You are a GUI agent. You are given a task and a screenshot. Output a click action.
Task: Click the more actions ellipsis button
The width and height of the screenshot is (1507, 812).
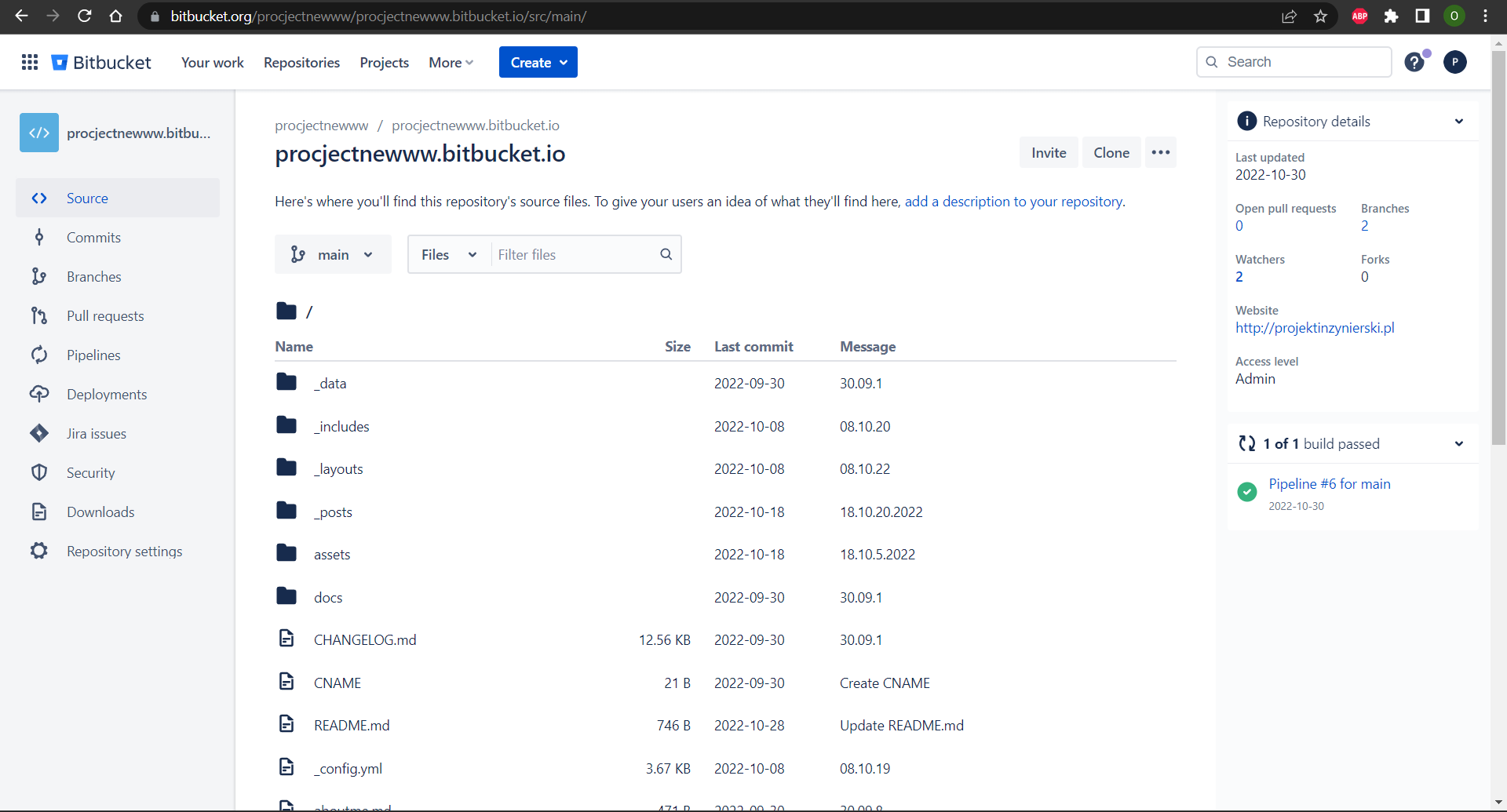1160,152
